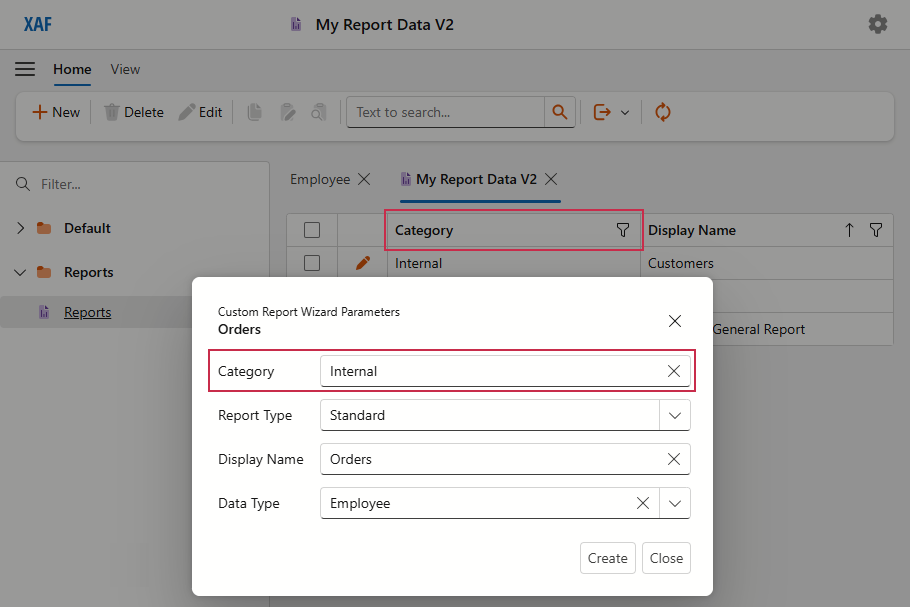Open the hamburger navigation menu
The width and height of the screenshot is (910, 607).
(25, 69)
